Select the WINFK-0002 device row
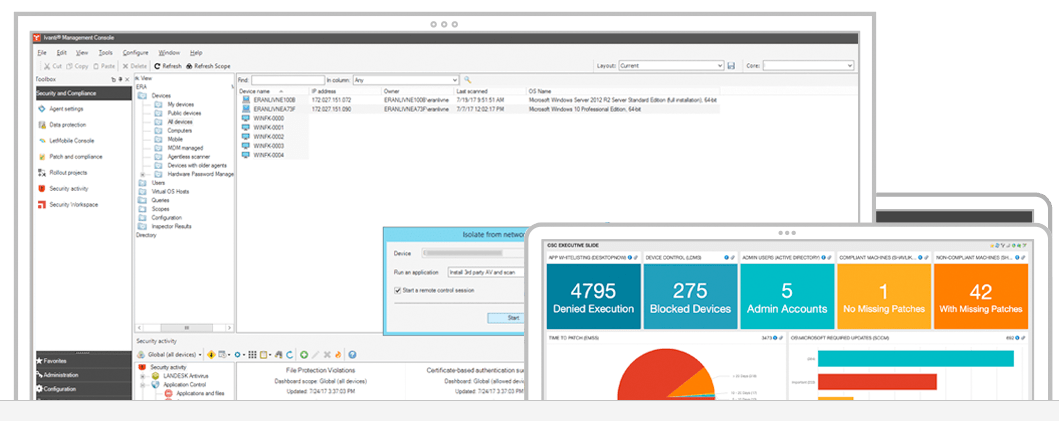 coord(269,137)
